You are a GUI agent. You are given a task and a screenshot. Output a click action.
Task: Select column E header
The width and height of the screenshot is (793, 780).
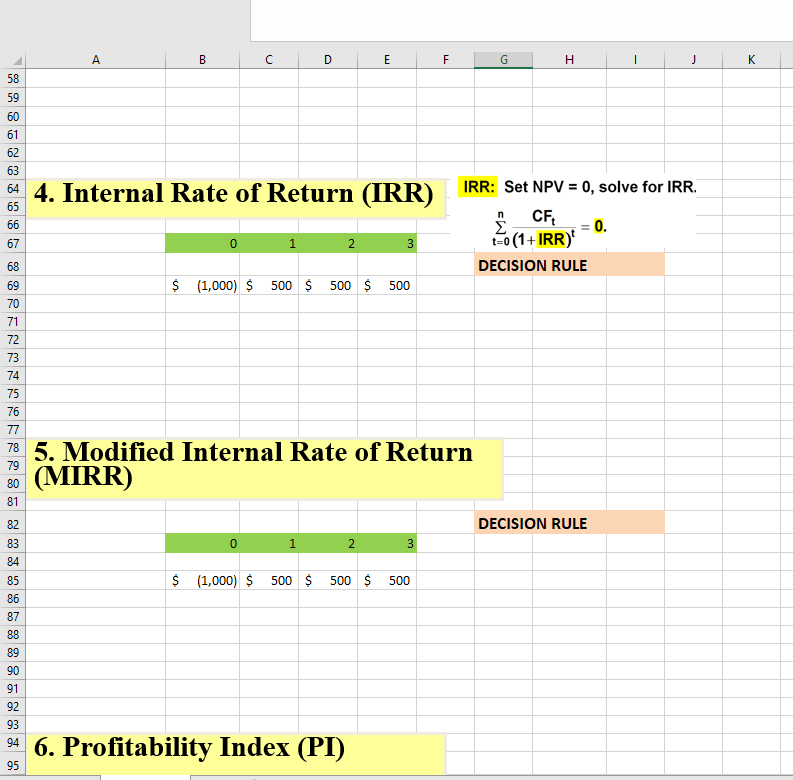(387, 60)
